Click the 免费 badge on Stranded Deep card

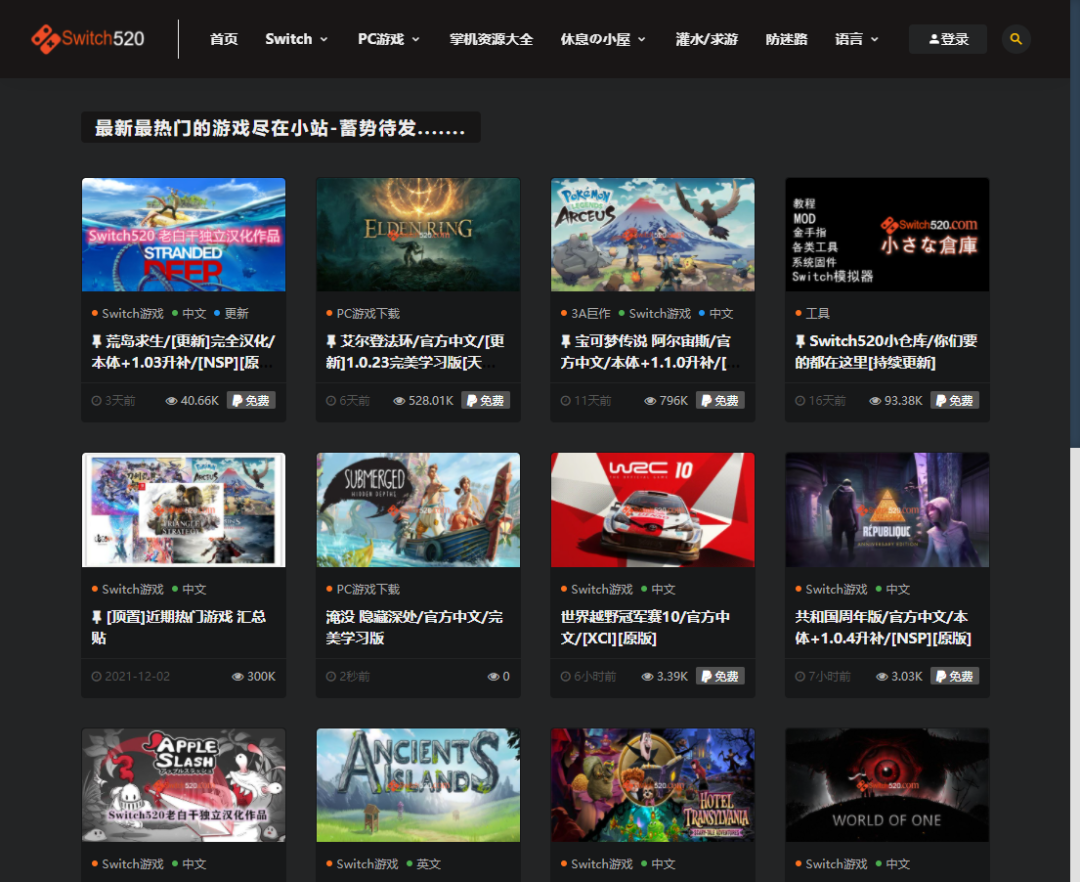251,400
